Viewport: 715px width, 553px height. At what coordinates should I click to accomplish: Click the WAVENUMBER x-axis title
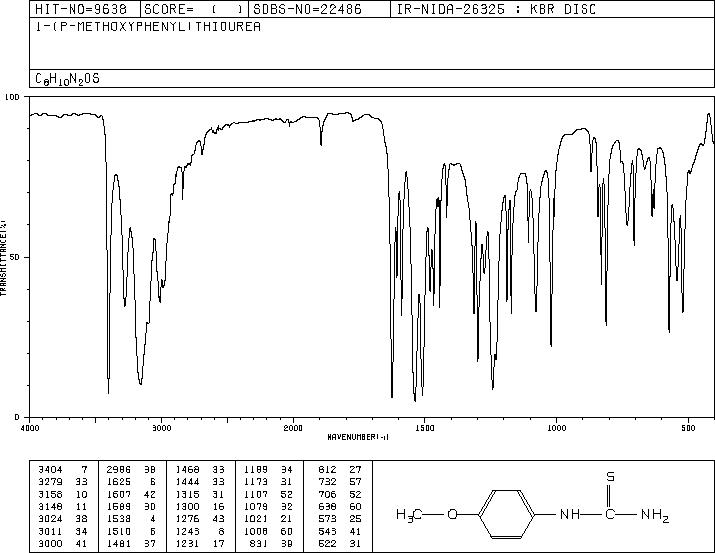click(x=358, y=437)
